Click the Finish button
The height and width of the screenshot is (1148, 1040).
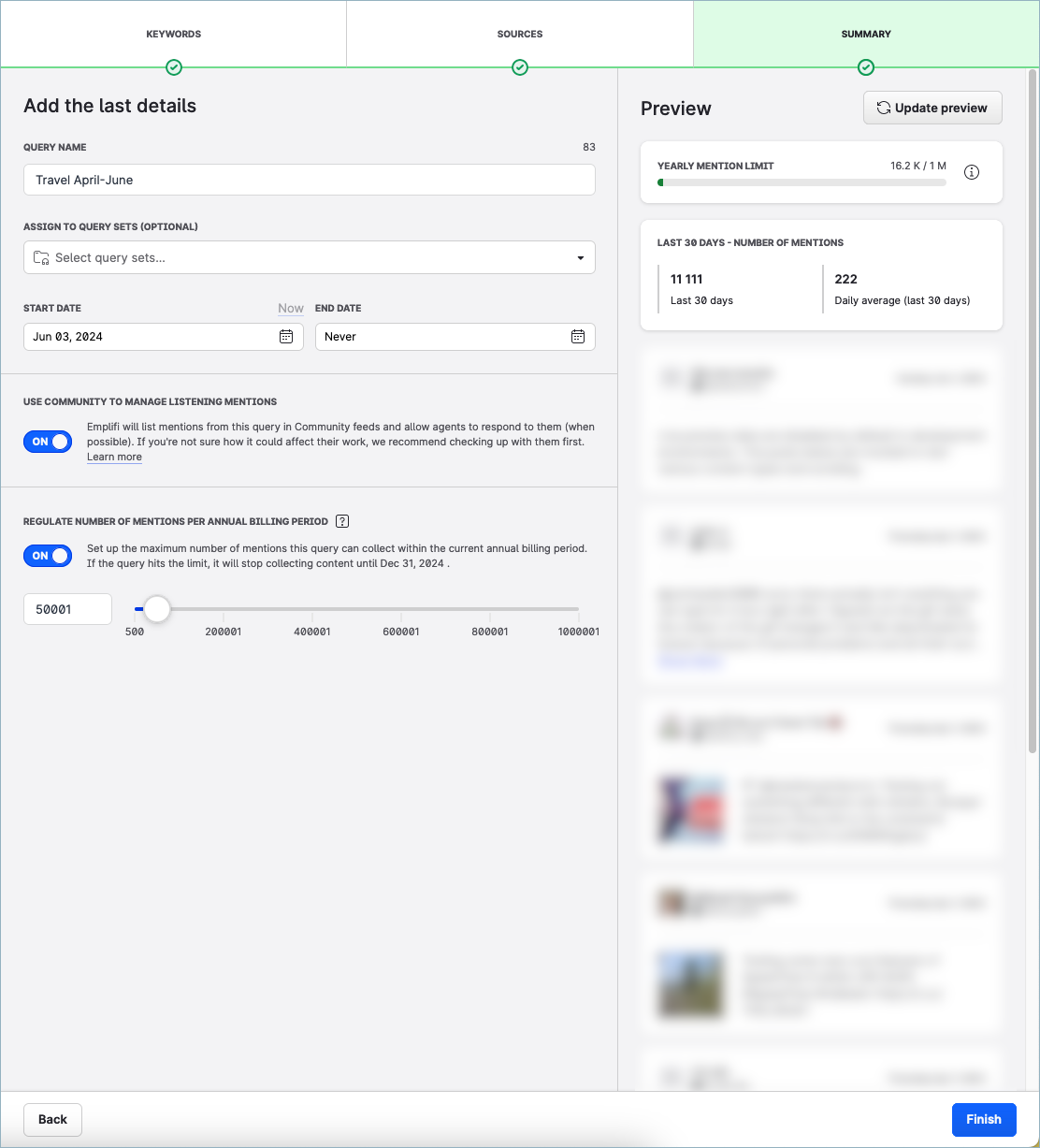tap(983, 1119)
